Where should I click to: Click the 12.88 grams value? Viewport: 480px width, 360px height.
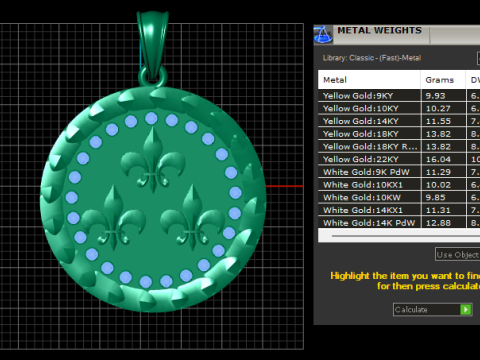(x=438, y=223)
